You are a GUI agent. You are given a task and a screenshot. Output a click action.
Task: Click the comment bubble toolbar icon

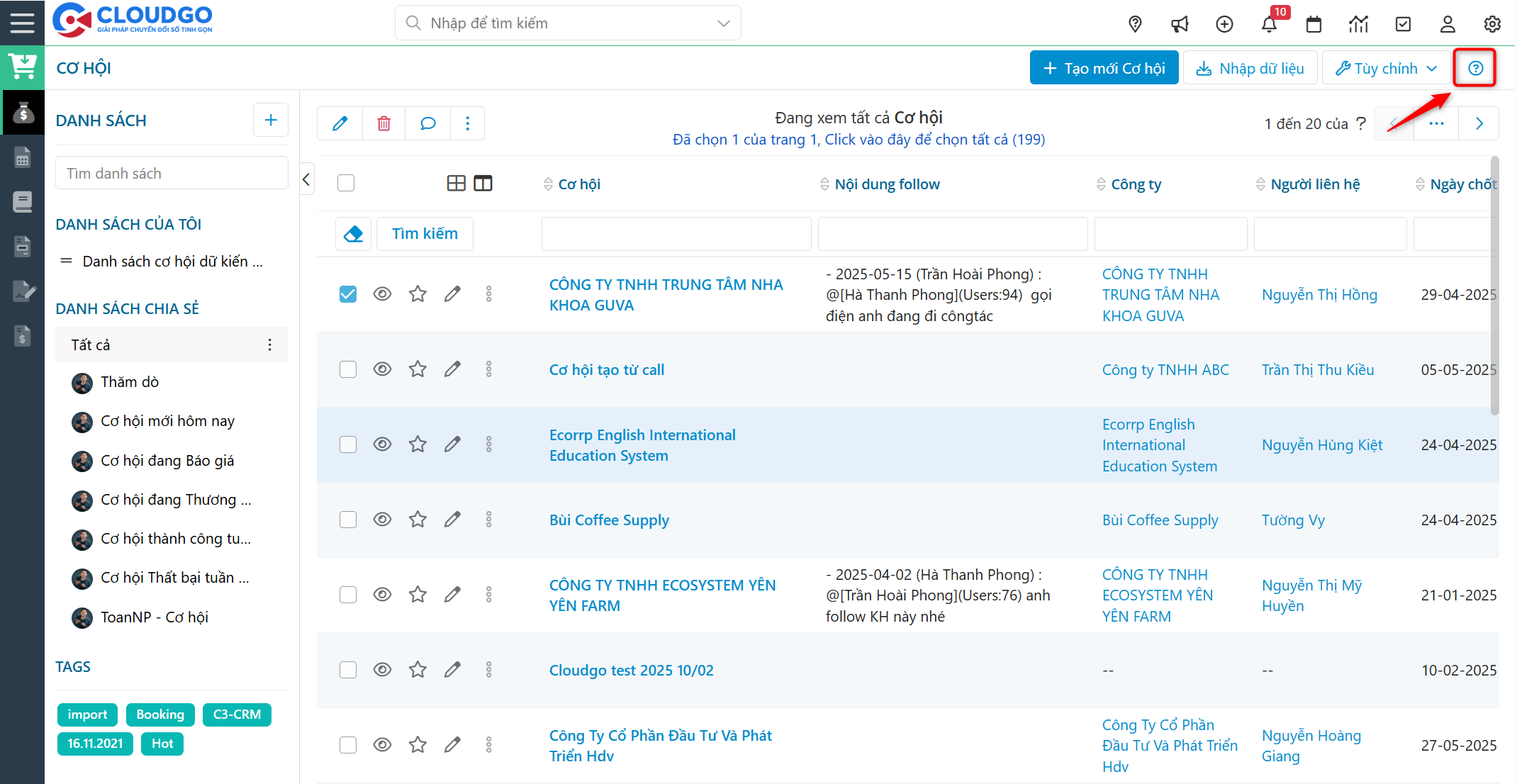(427, 124)
